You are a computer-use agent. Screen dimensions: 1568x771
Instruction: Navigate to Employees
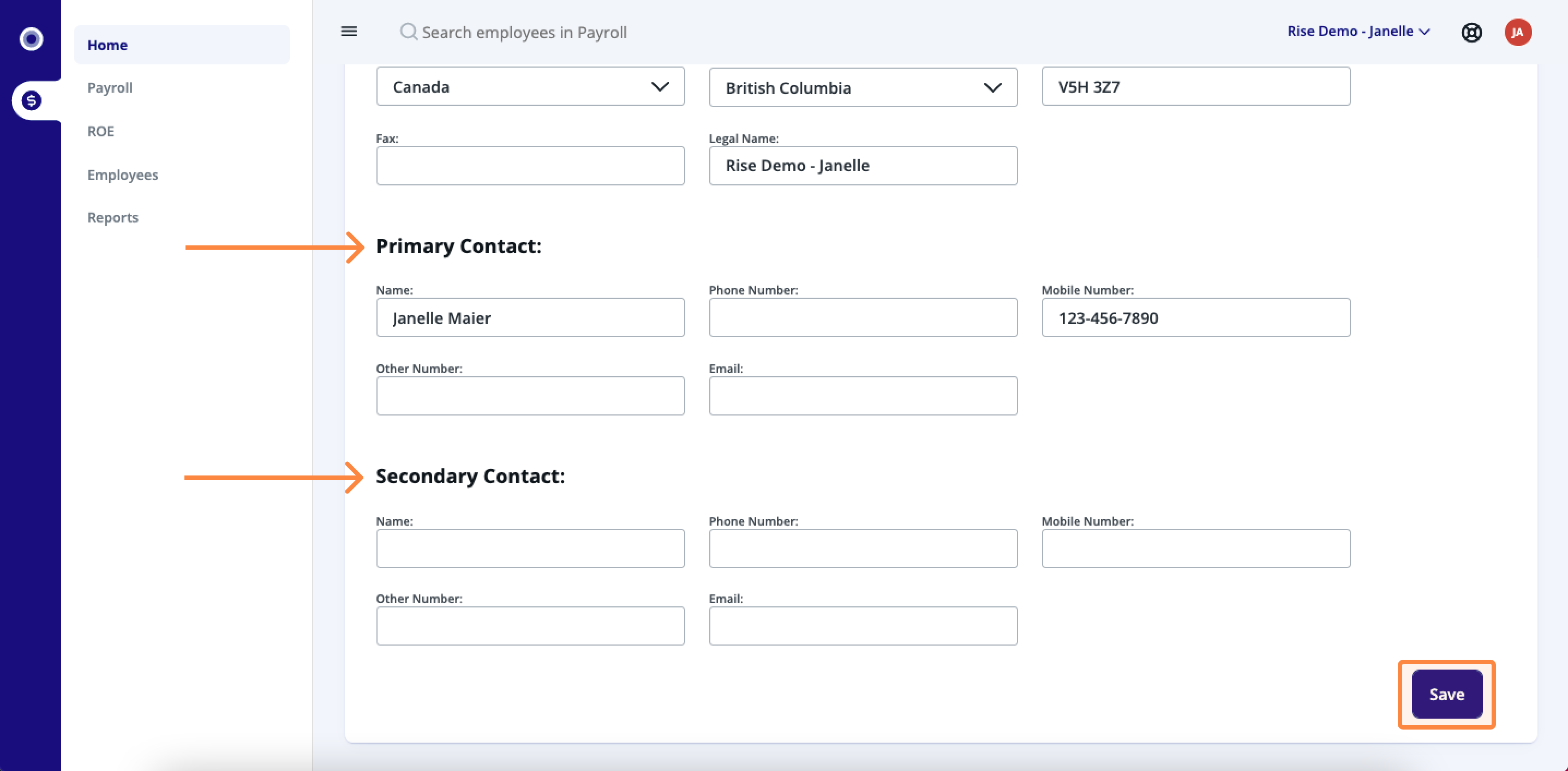click(x=123, y=174)
